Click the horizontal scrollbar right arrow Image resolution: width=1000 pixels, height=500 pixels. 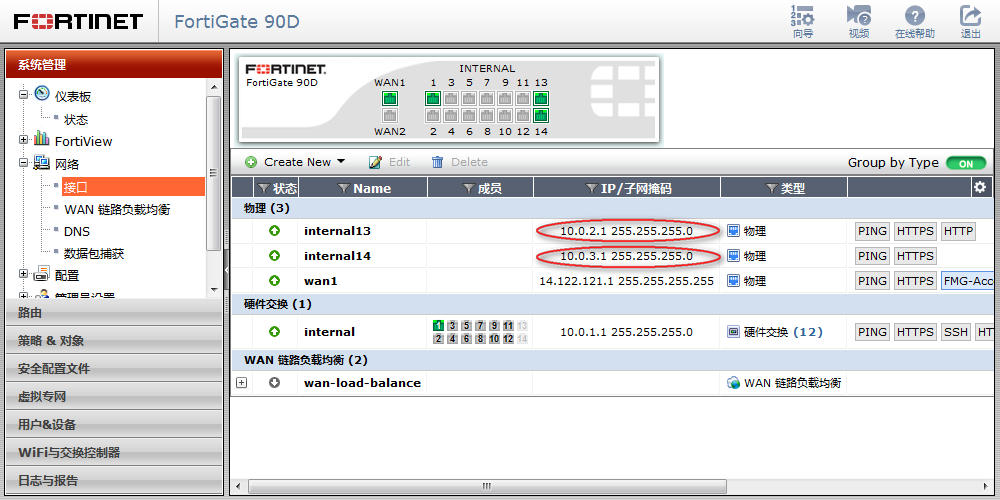987,487
